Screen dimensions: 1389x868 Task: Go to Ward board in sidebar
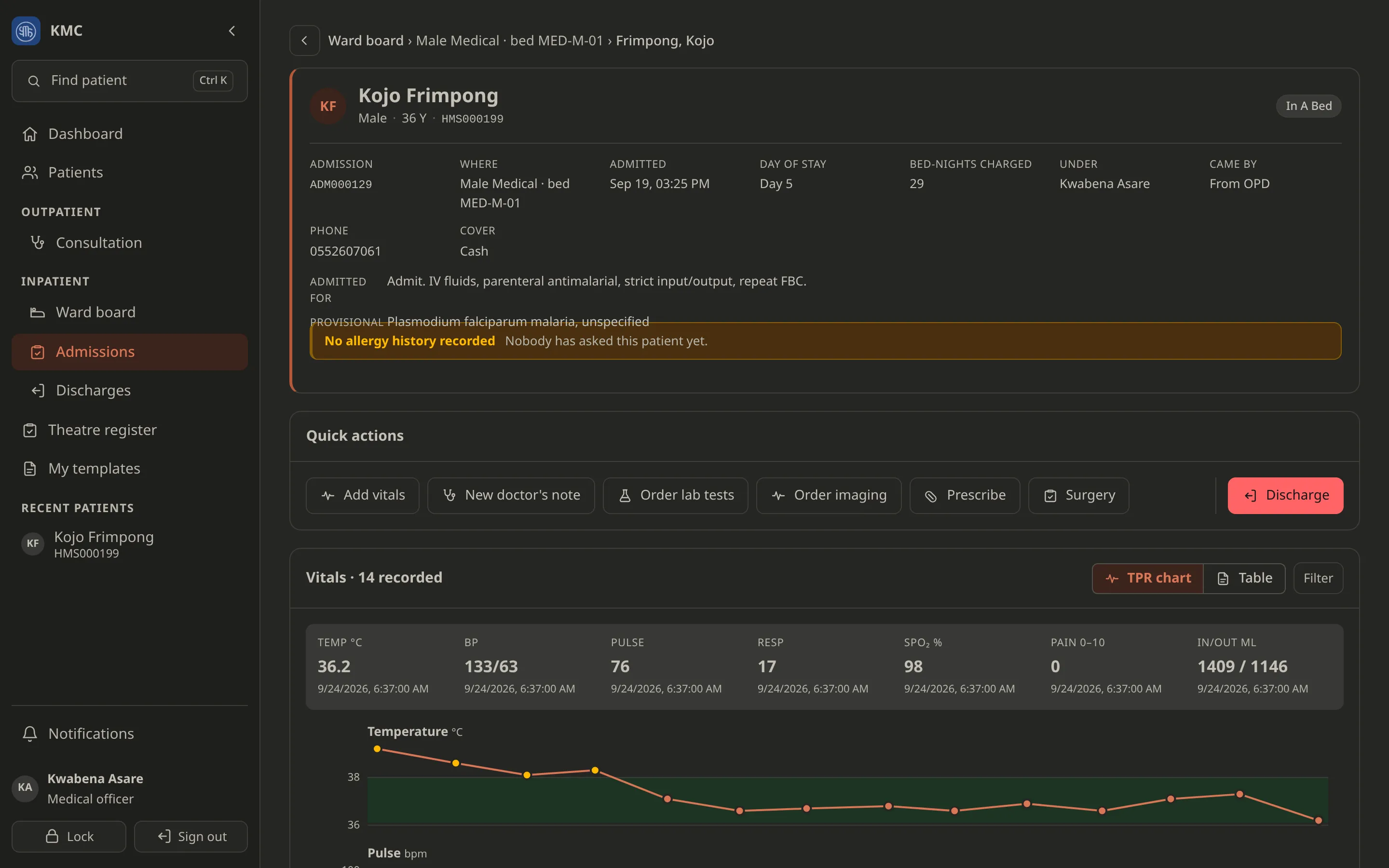pos(130,312)
